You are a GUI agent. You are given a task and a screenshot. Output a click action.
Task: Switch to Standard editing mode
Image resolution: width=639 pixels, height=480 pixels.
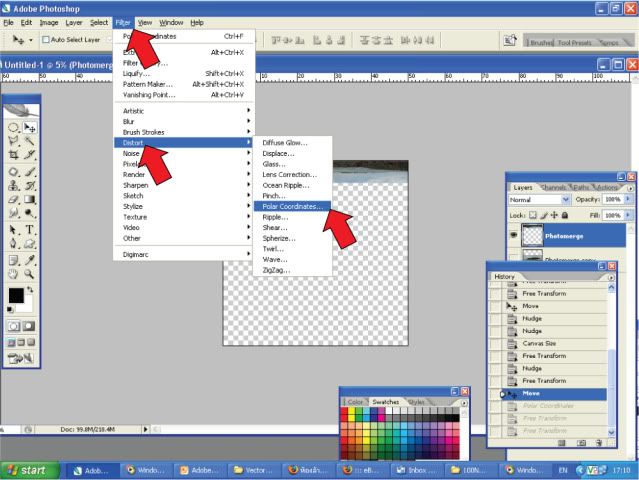[14, 326]
